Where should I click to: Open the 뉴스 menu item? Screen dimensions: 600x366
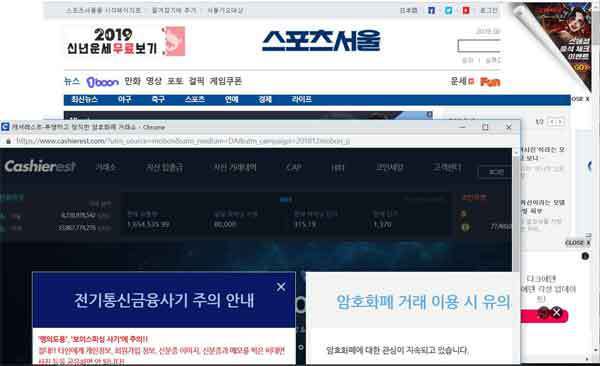(72, 81)
